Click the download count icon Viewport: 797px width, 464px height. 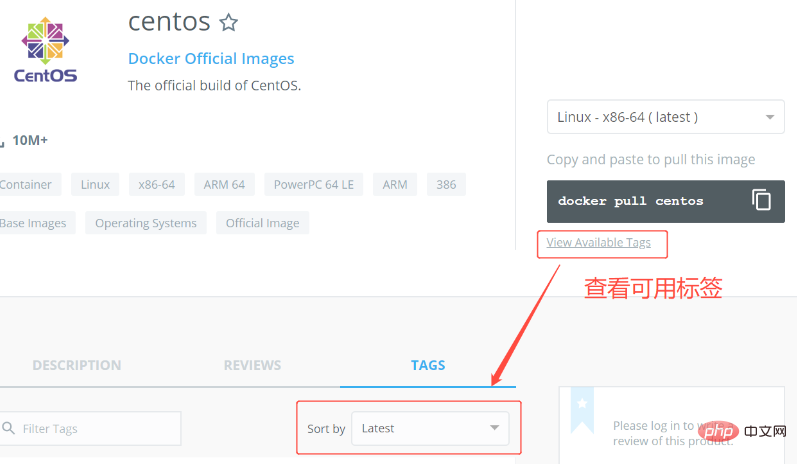[3, 141]
